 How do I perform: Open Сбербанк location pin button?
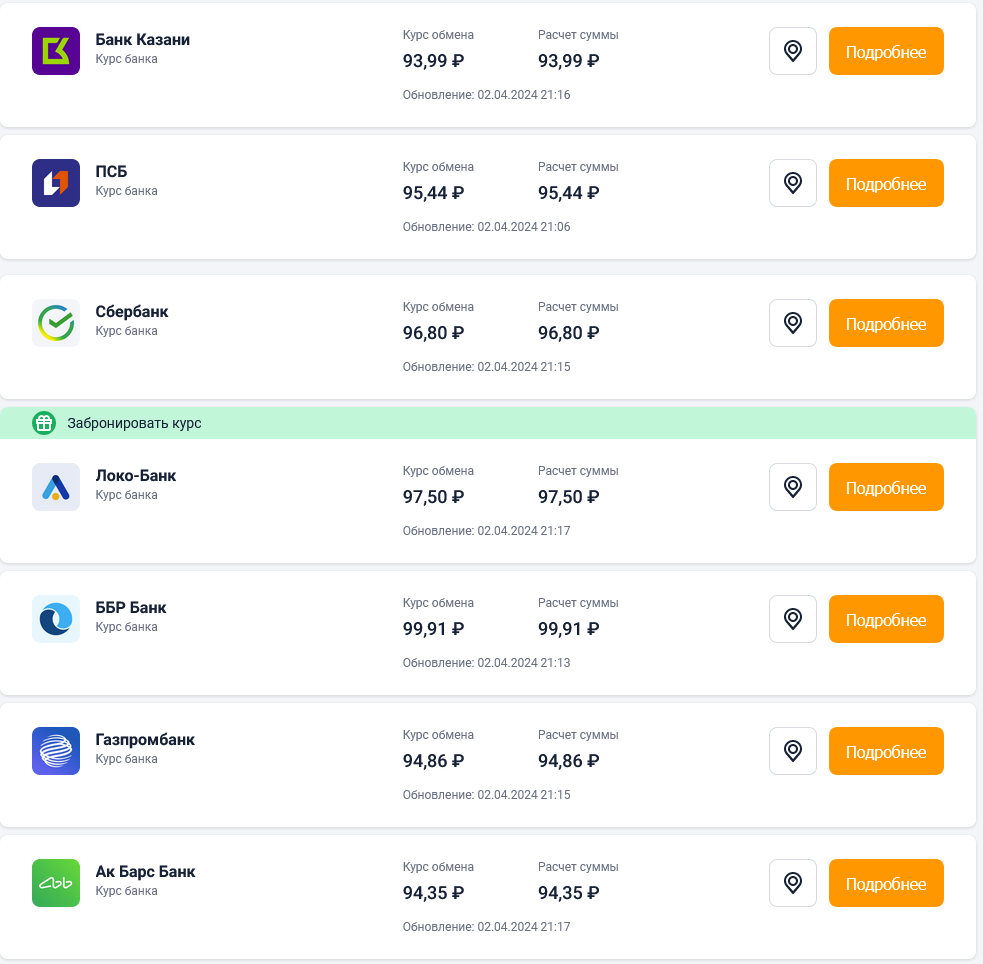click(x=793, y=323)
